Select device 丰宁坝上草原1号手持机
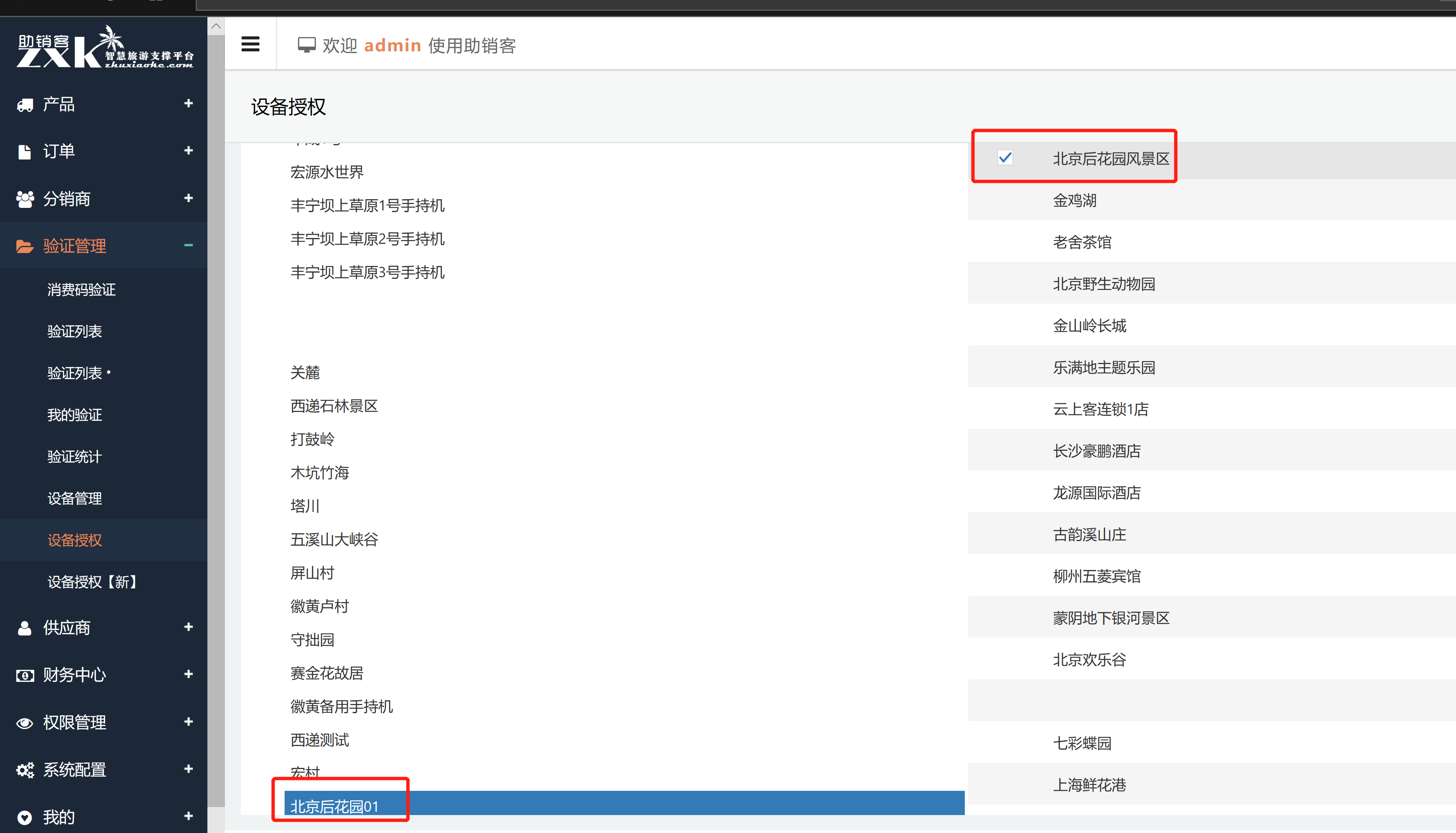 click(367, 205)
